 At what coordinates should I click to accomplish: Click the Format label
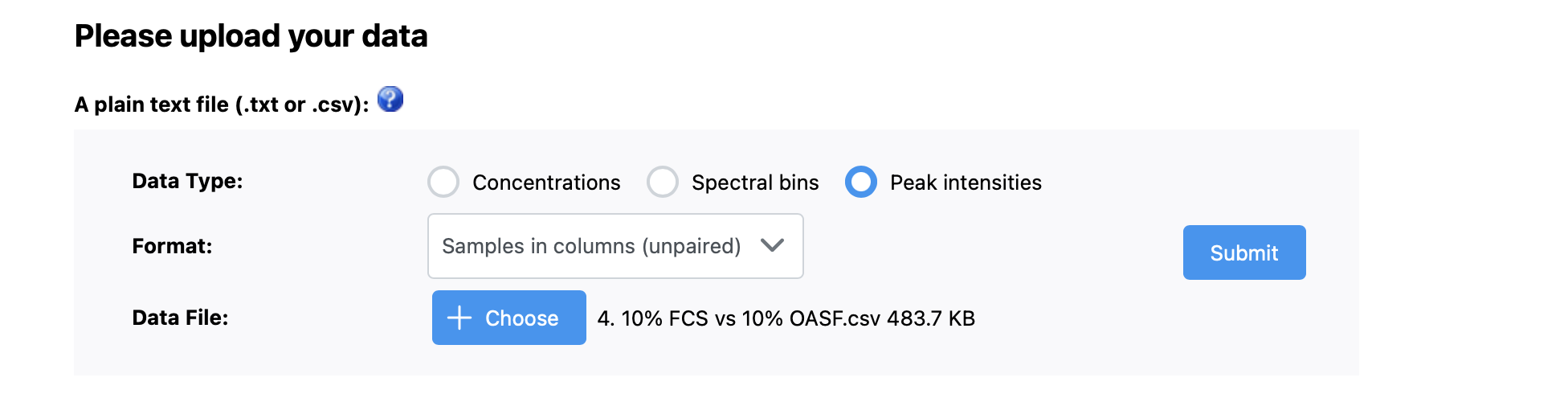click(172, 246)
